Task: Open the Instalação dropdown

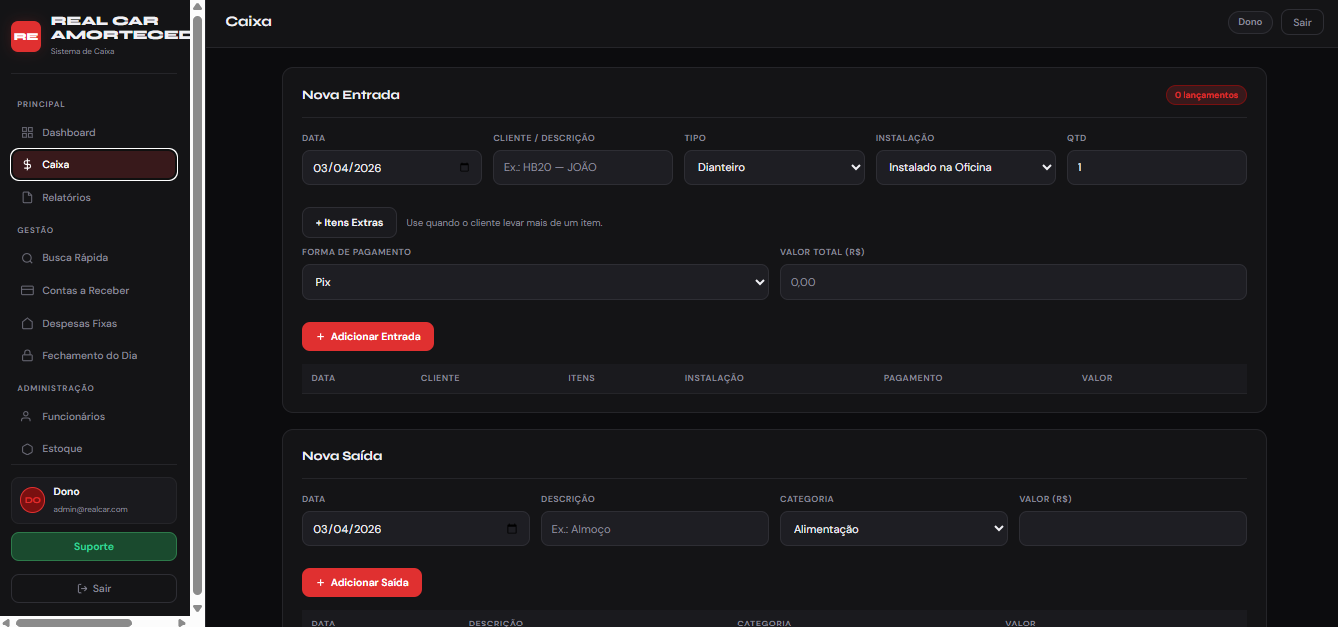Action: 965,168
